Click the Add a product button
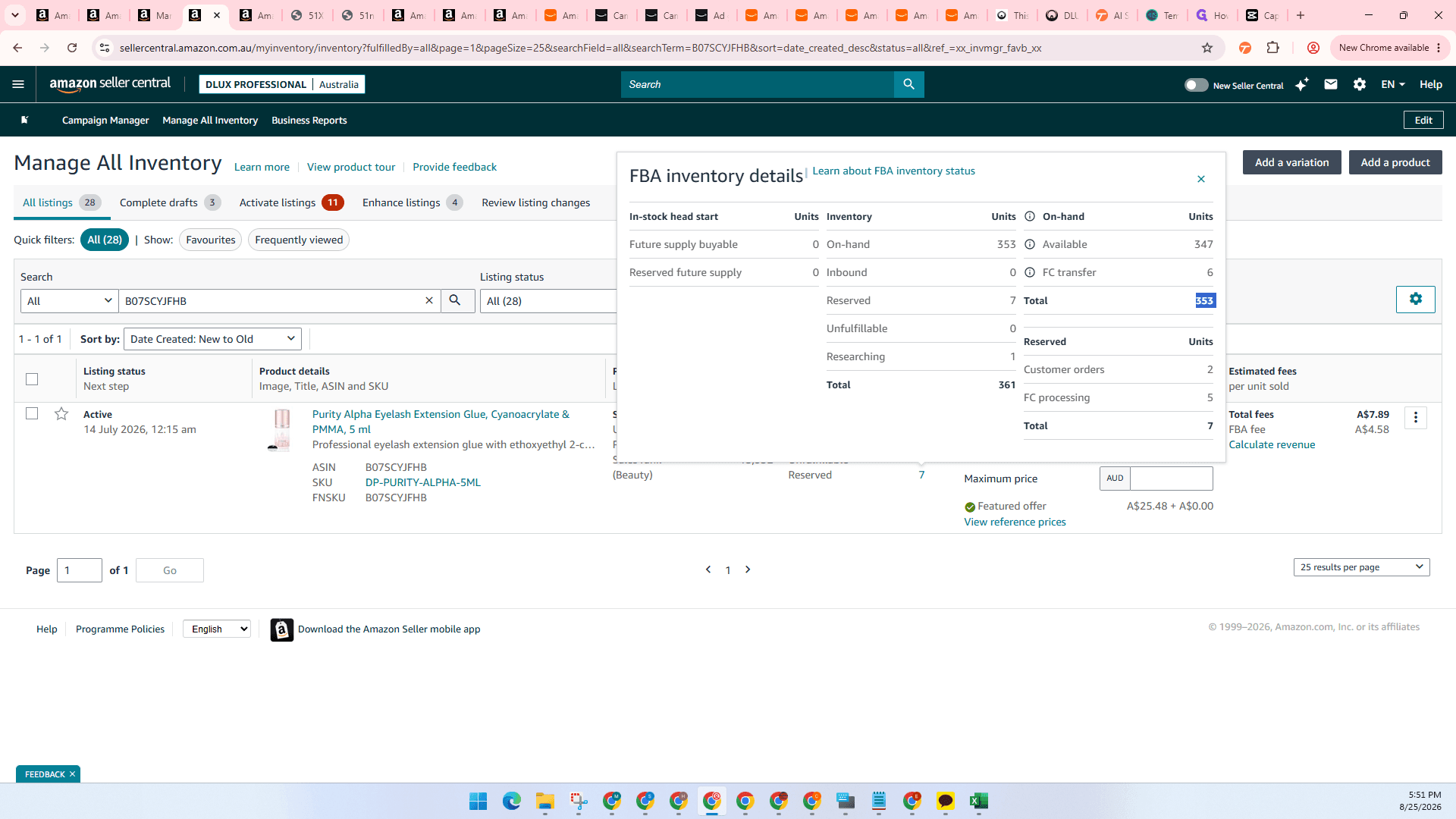The height and width of the screenshot is (819, 1456). click(x=1395, y=162)
